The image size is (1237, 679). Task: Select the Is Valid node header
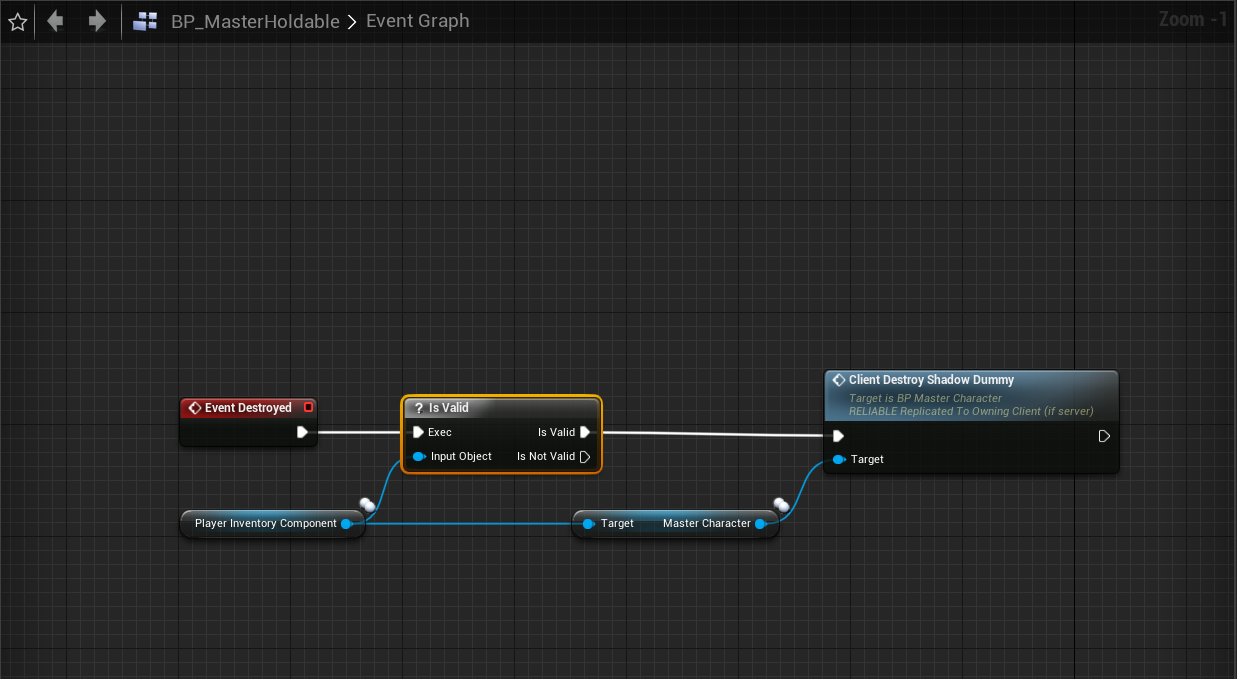coord(500,408)
